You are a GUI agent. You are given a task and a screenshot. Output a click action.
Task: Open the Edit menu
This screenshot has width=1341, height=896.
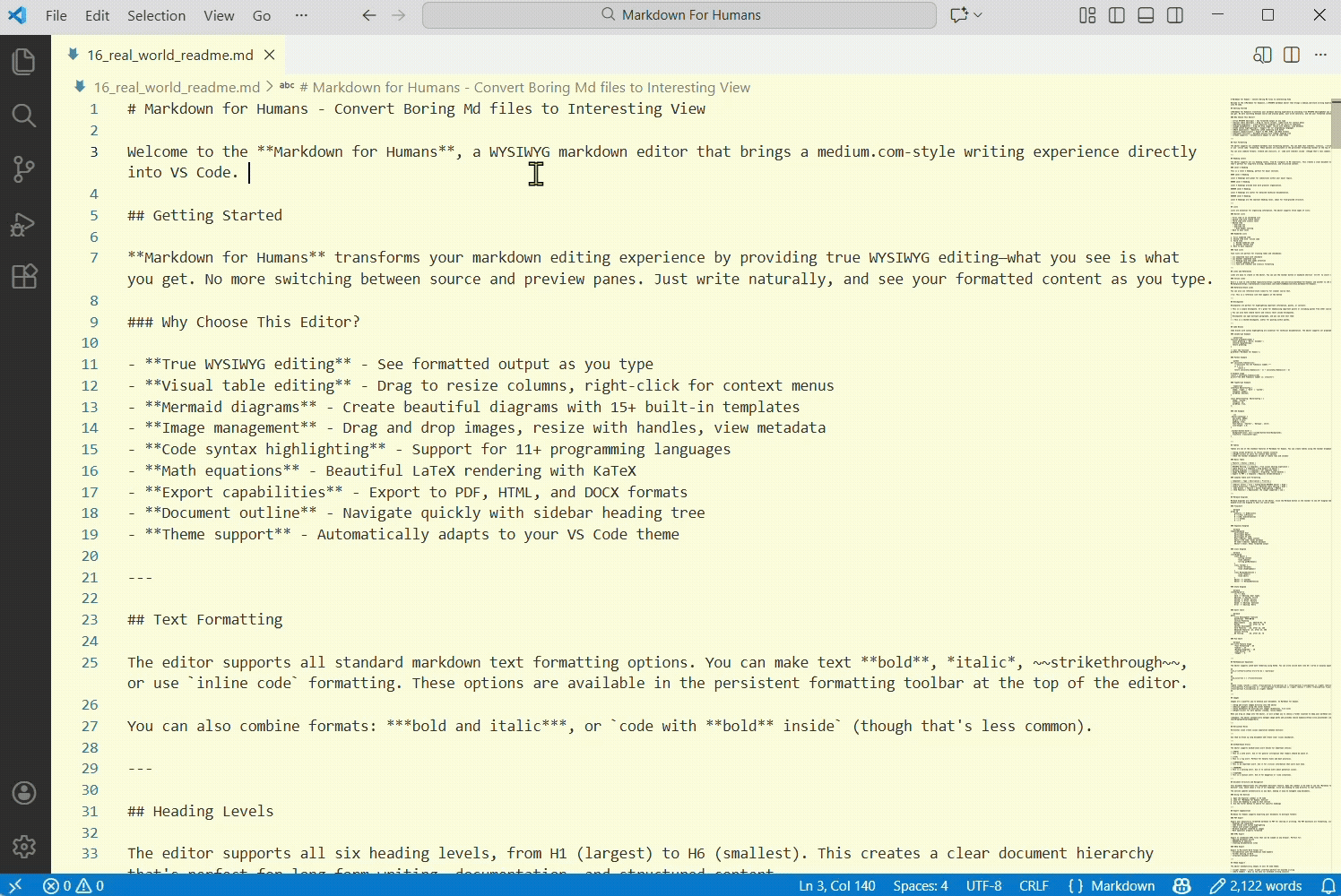pos(97,15)
